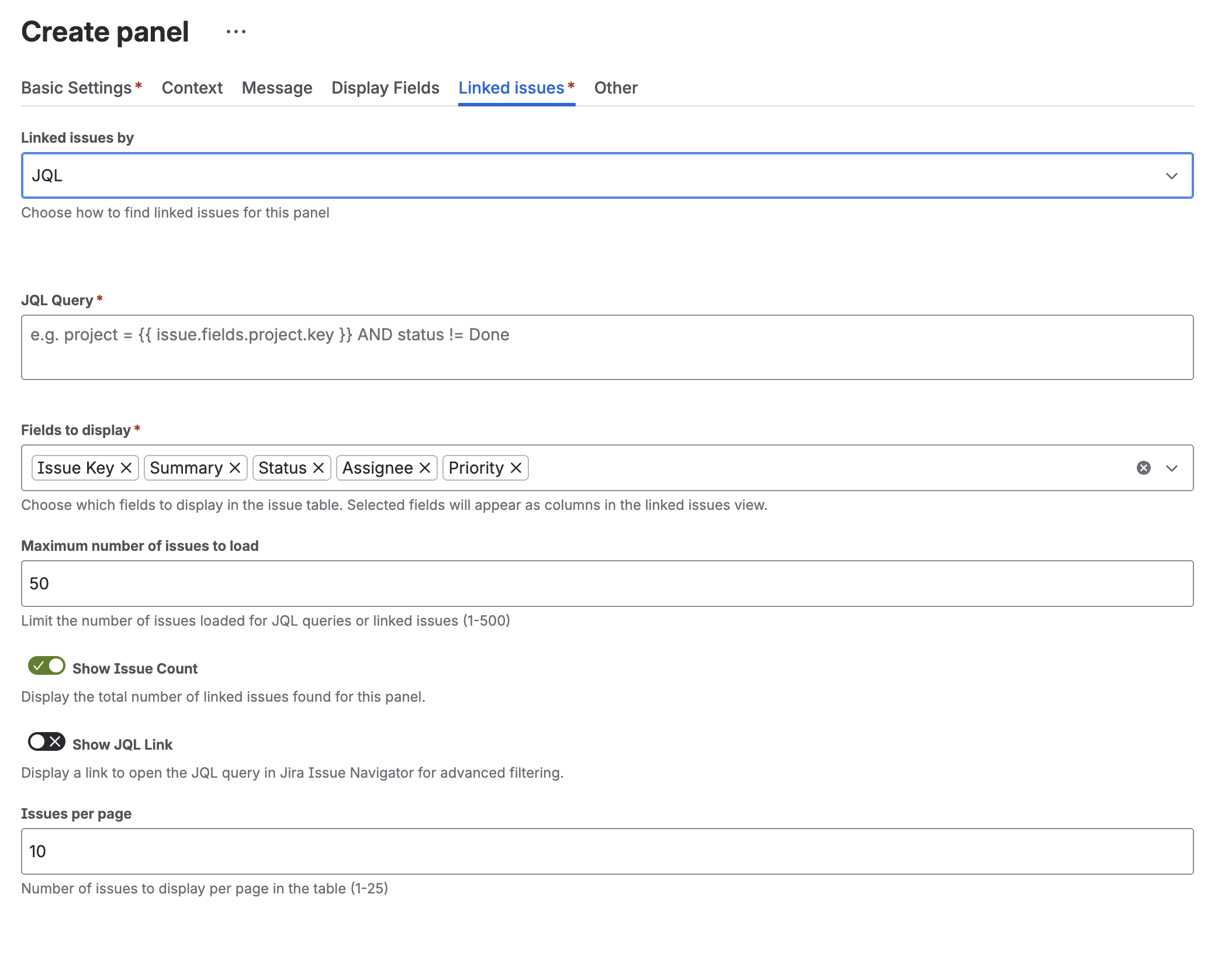Remove the Summary field chip

click(x=236, y=467)
